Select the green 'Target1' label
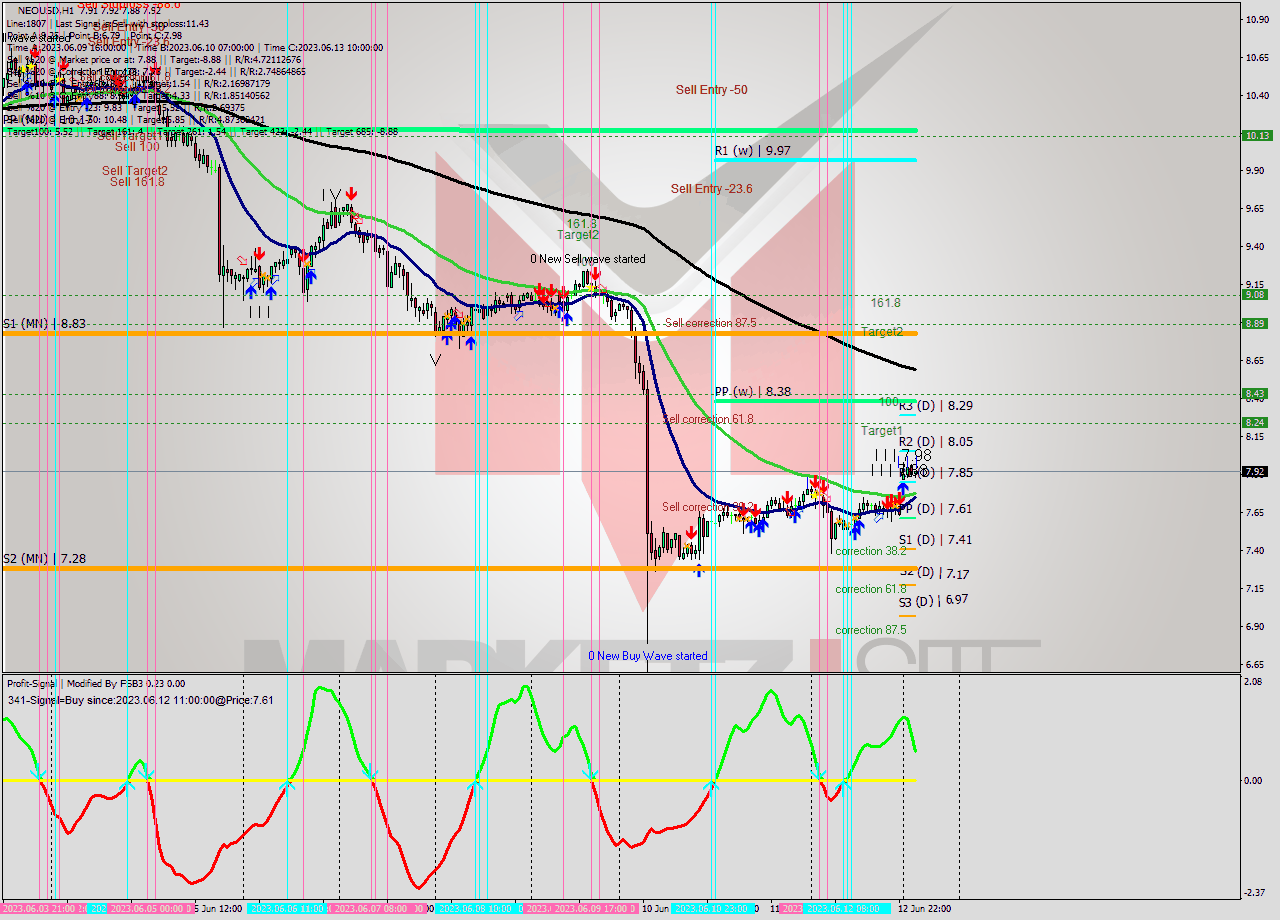Screen dimensions: 1280x920 click(882, 430)
